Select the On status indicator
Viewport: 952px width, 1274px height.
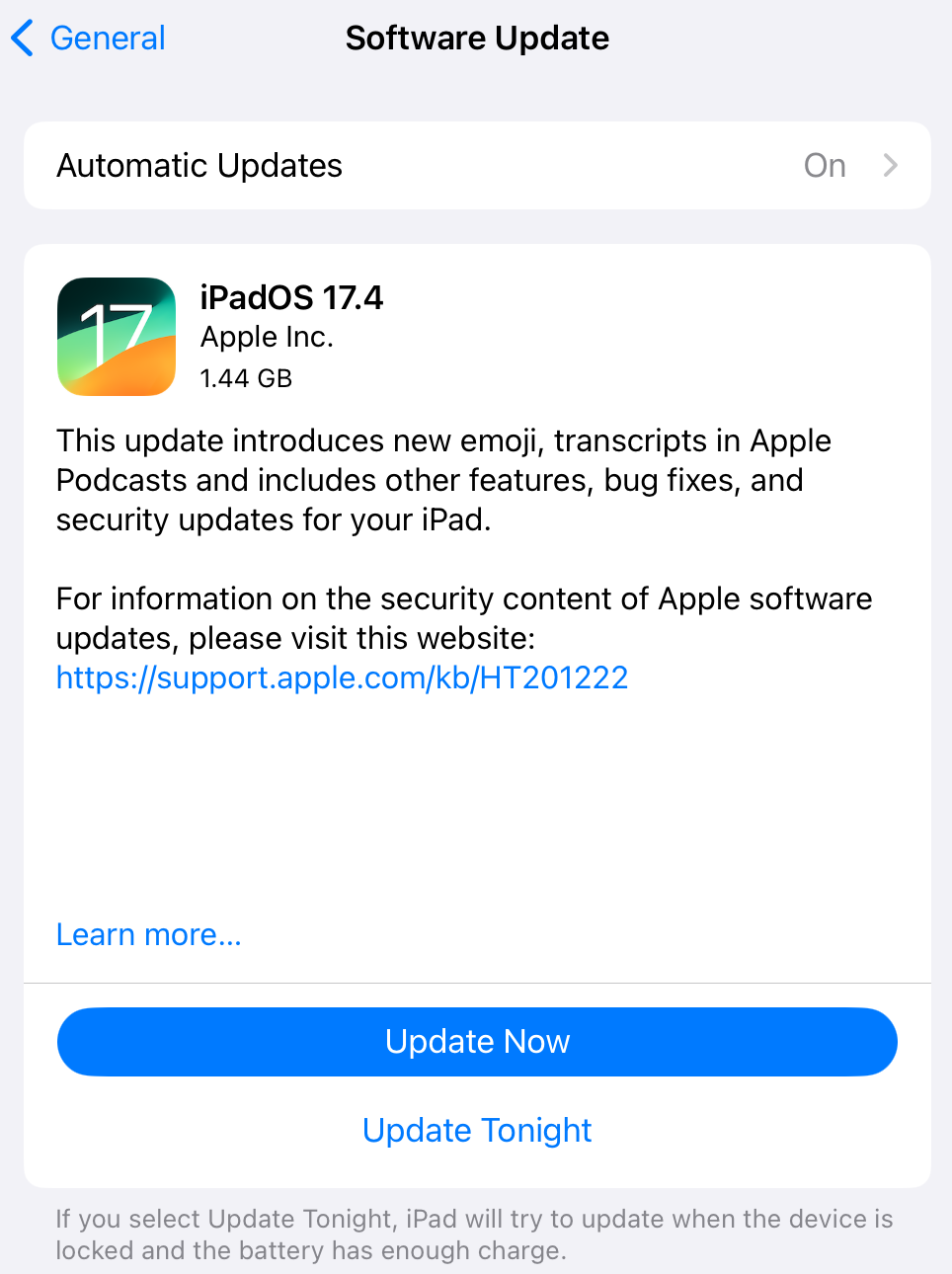[x=825, y=165]
